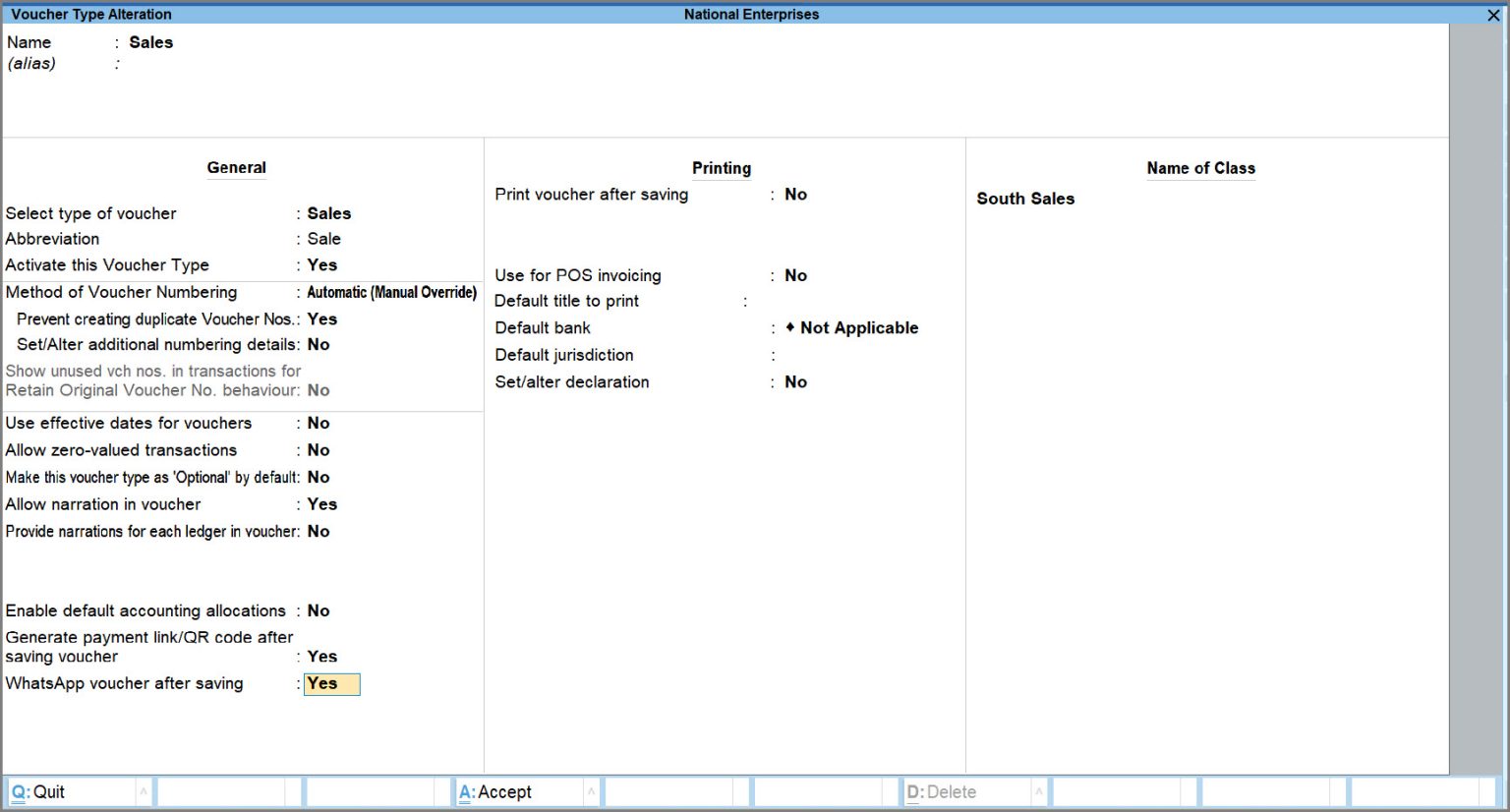Image resolution: width=1510 pixels, height=812 pixels.
Task: Disable Allow narration in voucher
Action: tap(321, 503)
